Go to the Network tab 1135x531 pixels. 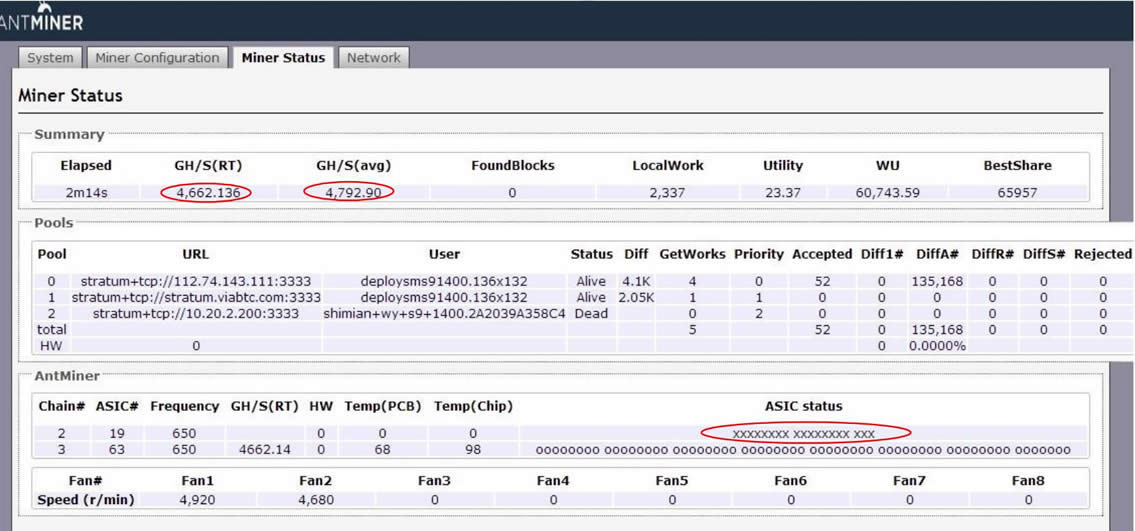point(373,58)
